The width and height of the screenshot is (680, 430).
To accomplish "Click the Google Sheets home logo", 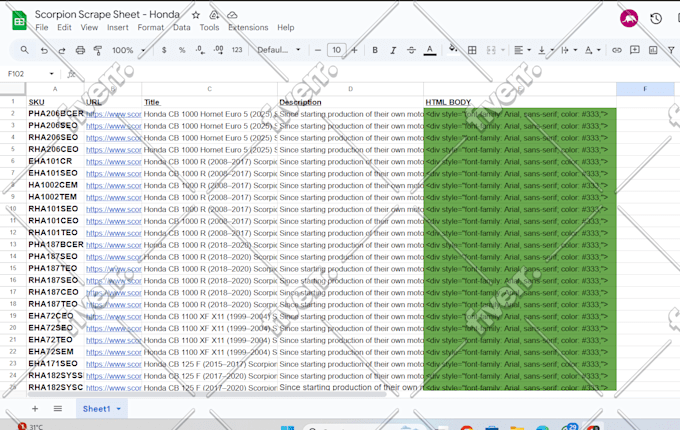I will pos(19,20).
